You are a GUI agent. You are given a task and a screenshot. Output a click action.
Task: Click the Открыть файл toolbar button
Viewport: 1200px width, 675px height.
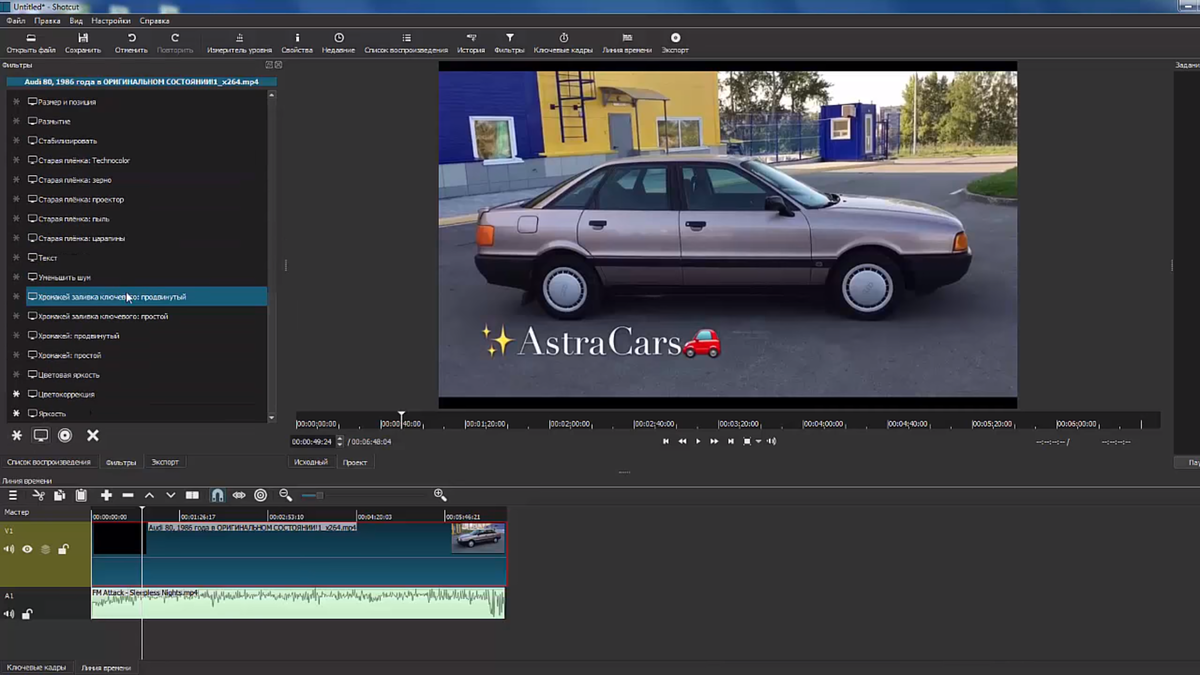coord(31,43)
